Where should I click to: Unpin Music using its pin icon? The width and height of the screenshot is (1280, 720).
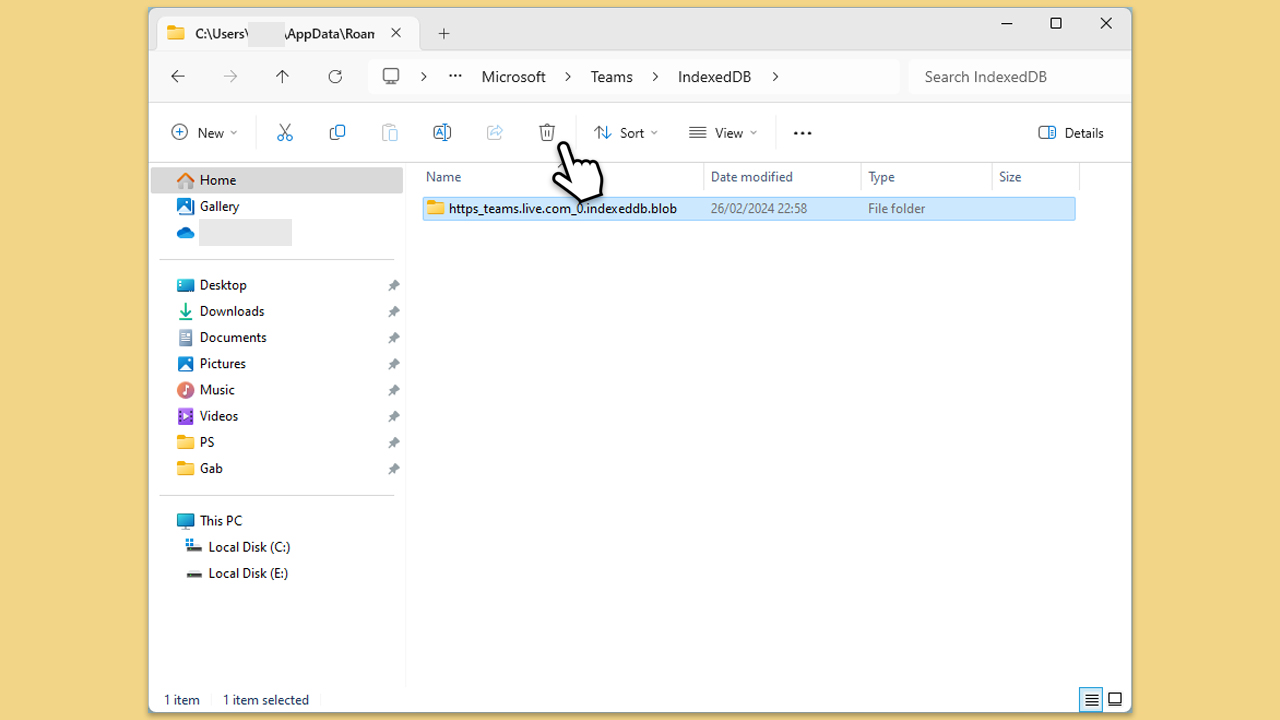394,390
